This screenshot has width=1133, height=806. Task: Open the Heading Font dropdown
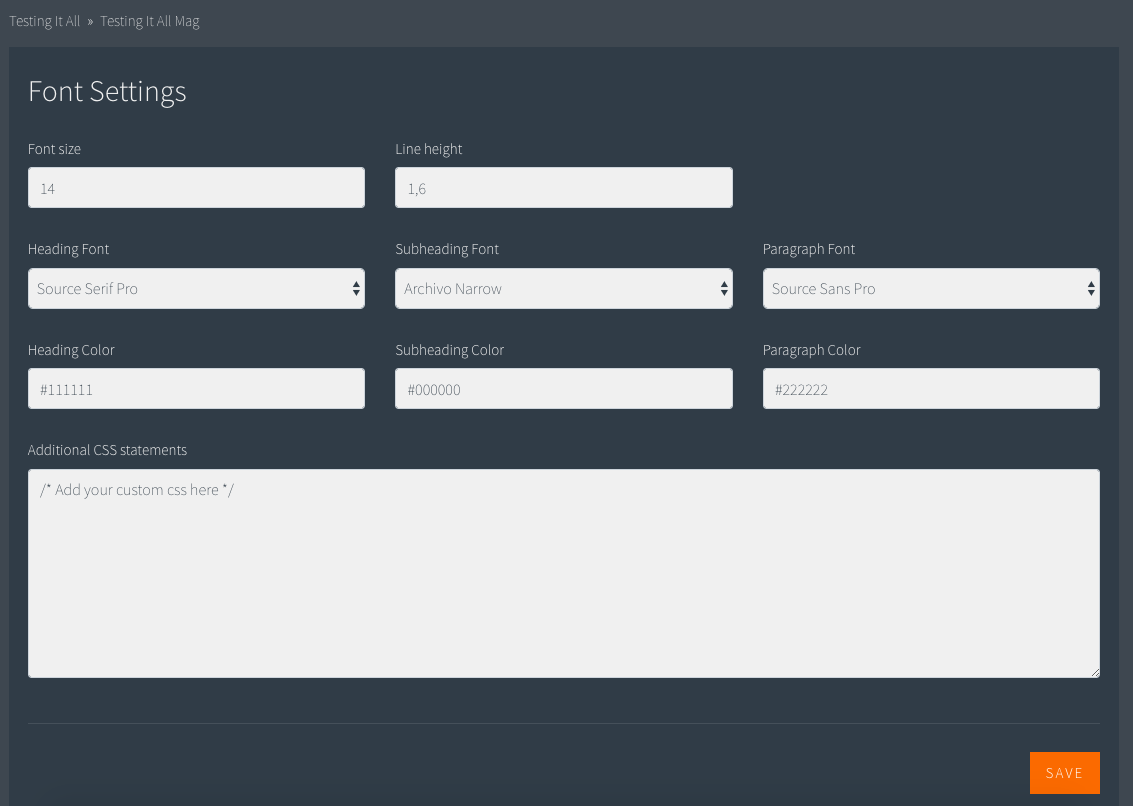[x=197, y=288]
